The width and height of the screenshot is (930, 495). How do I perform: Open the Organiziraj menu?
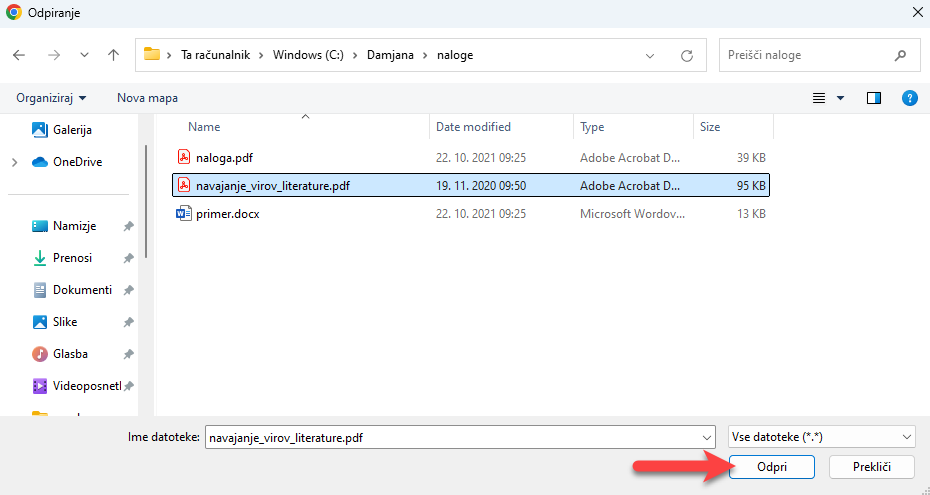[51, 98]
